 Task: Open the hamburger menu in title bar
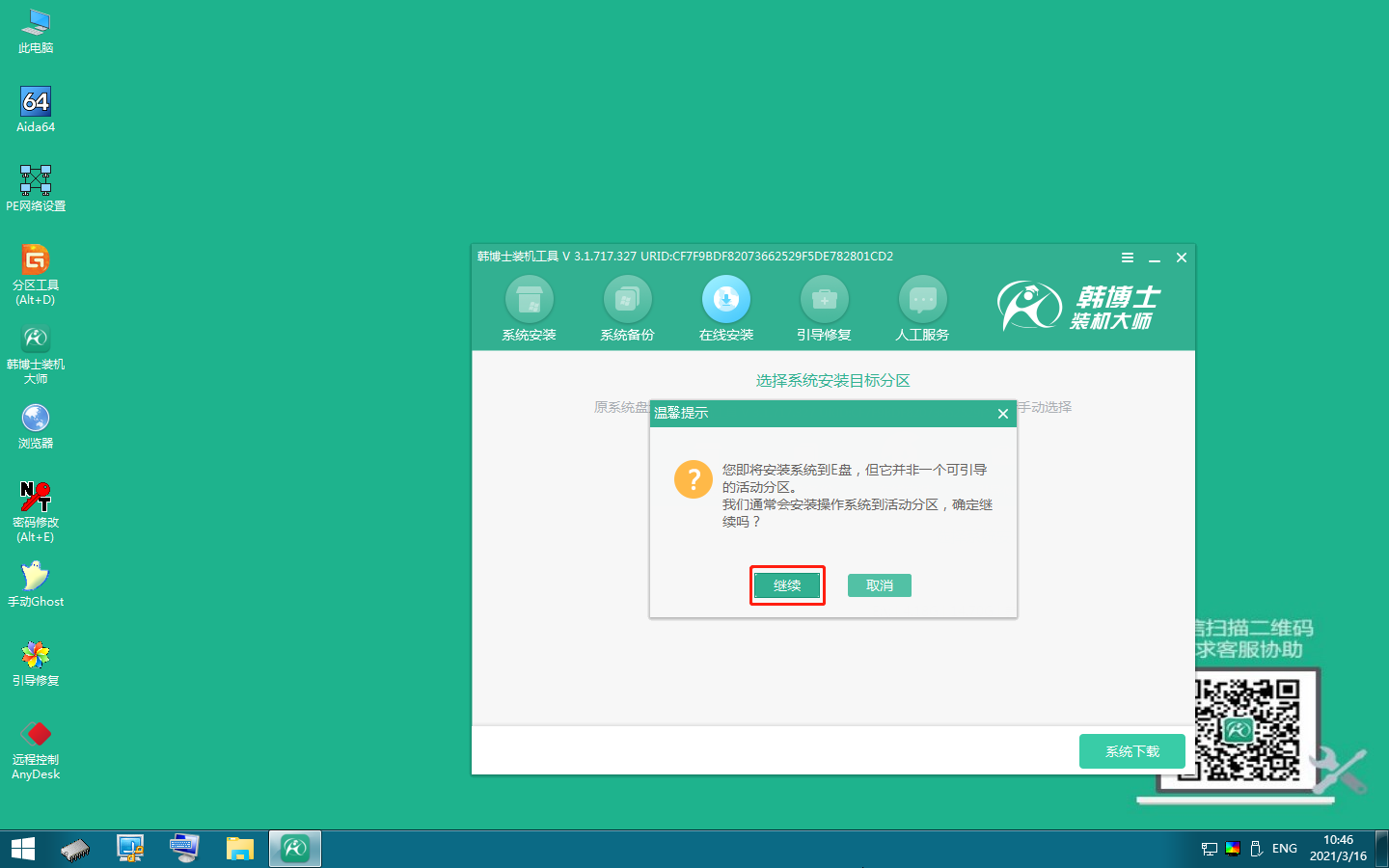click(x=1127, y=258)
